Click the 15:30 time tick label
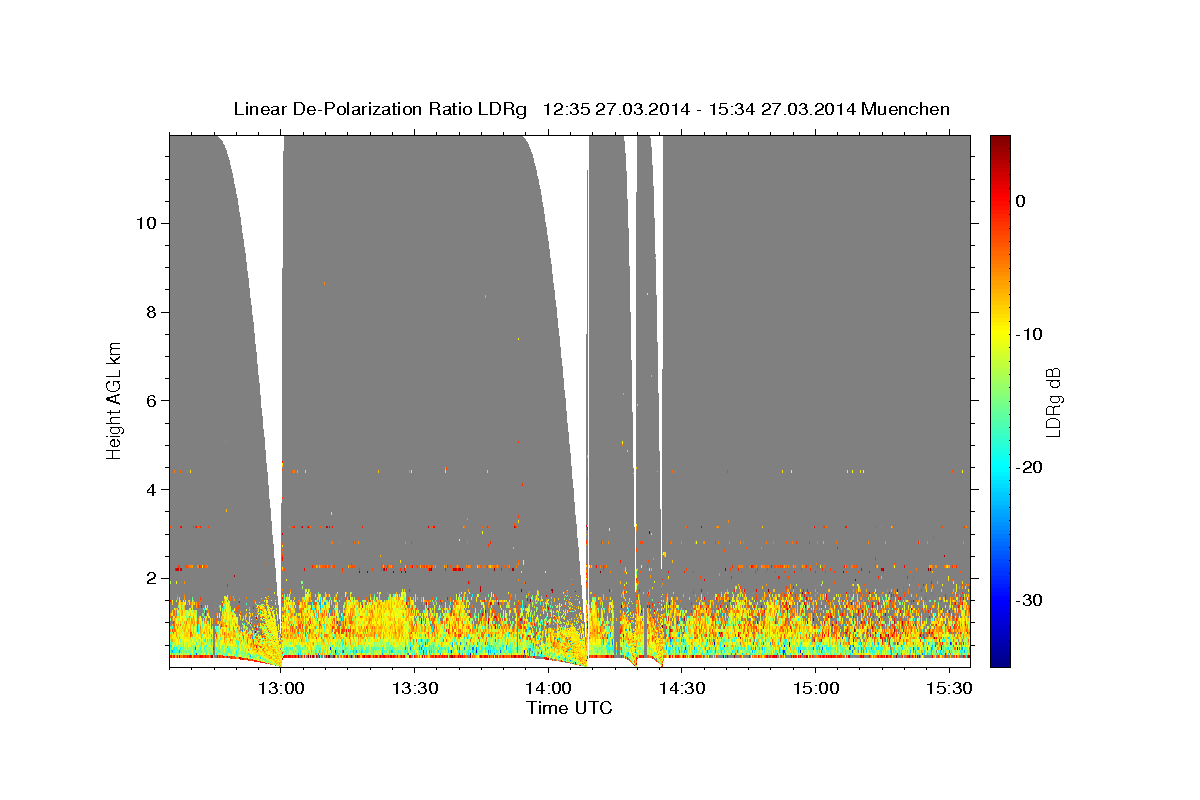The image size is (1200, 800). coord(949,688)
